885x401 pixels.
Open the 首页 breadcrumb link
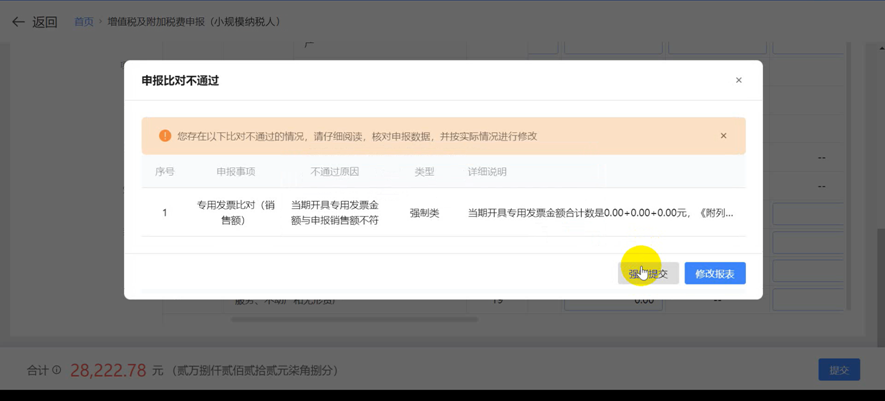point(84,21)
